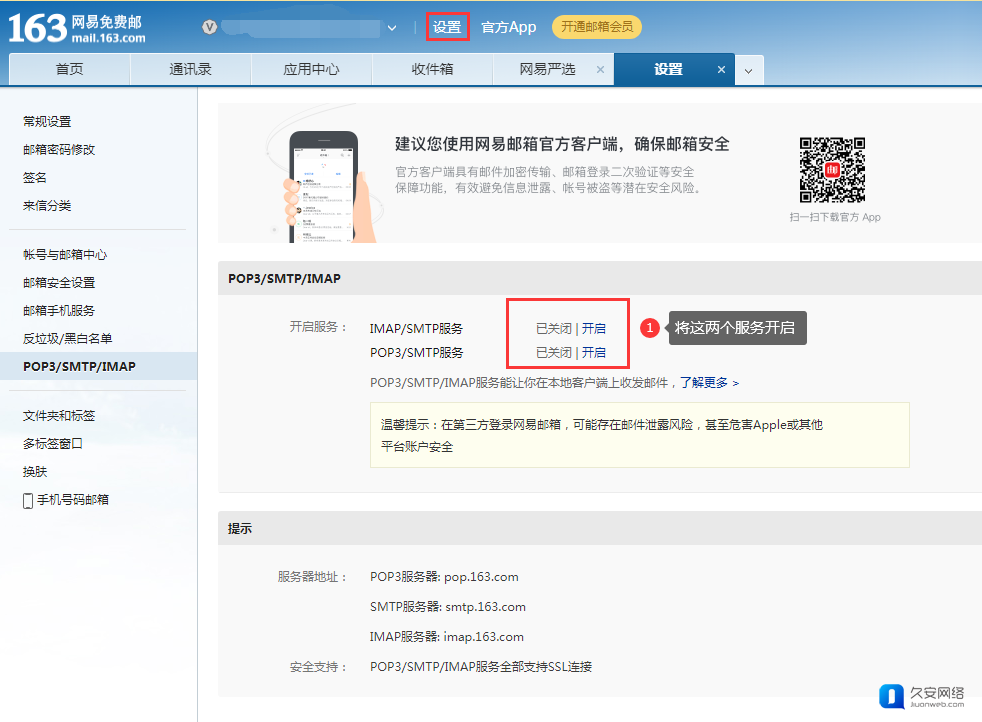
Task: Enable the POP3/SMTP service via 开启
Action: point(594,352)
